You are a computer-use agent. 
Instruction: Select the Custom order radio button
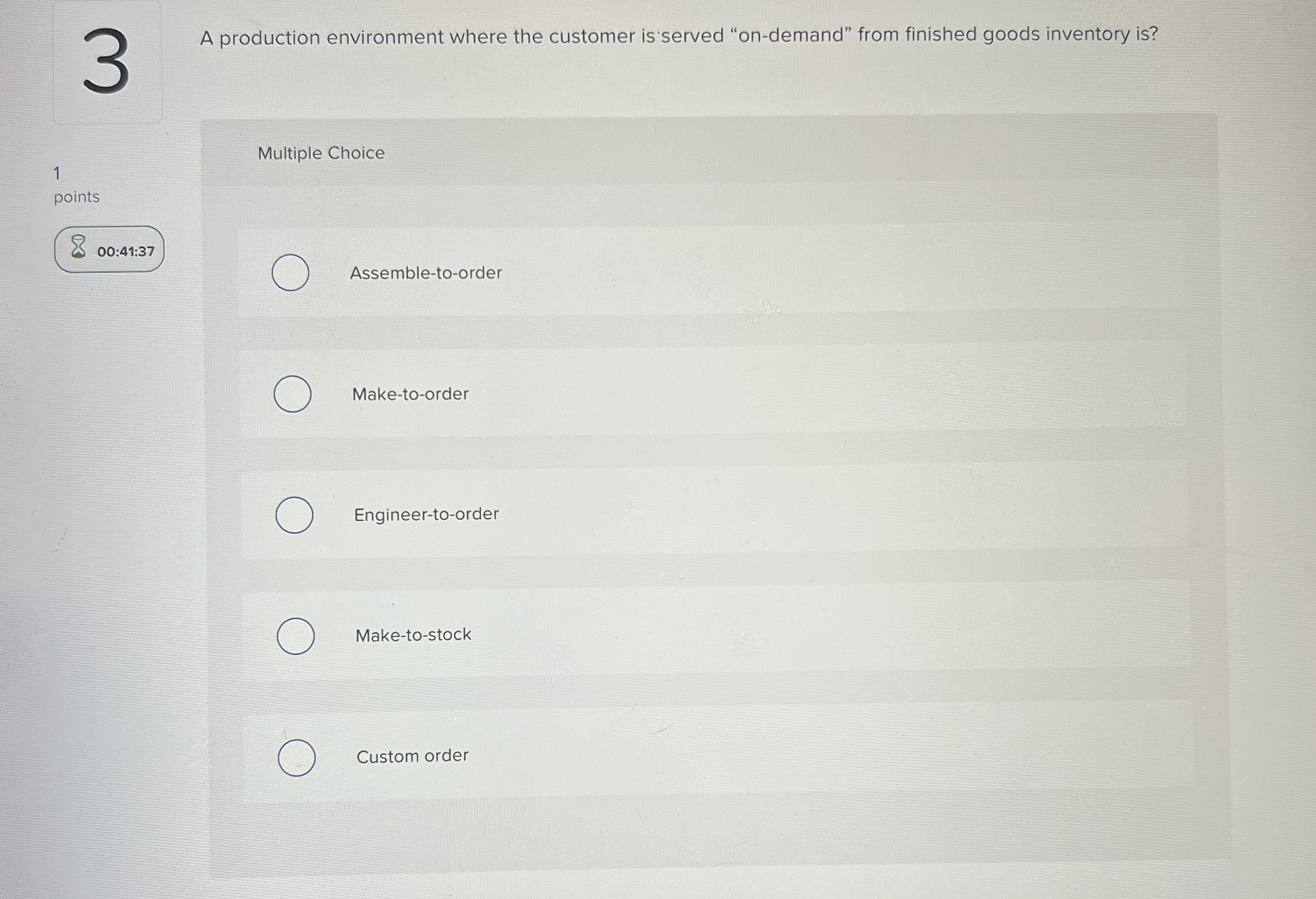tap(297, 757)
